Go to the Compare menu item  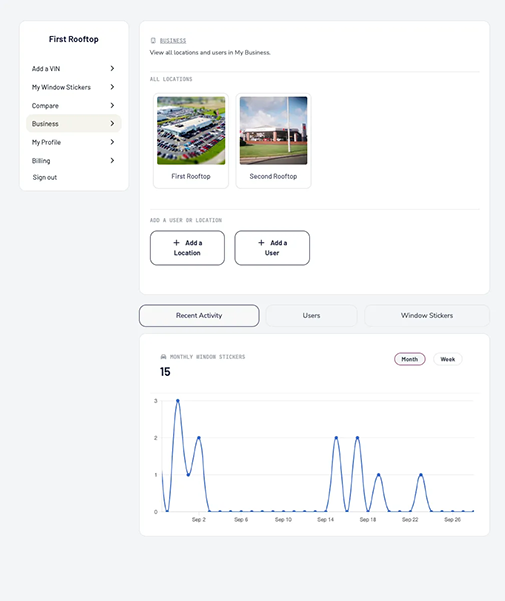[74, 105]
